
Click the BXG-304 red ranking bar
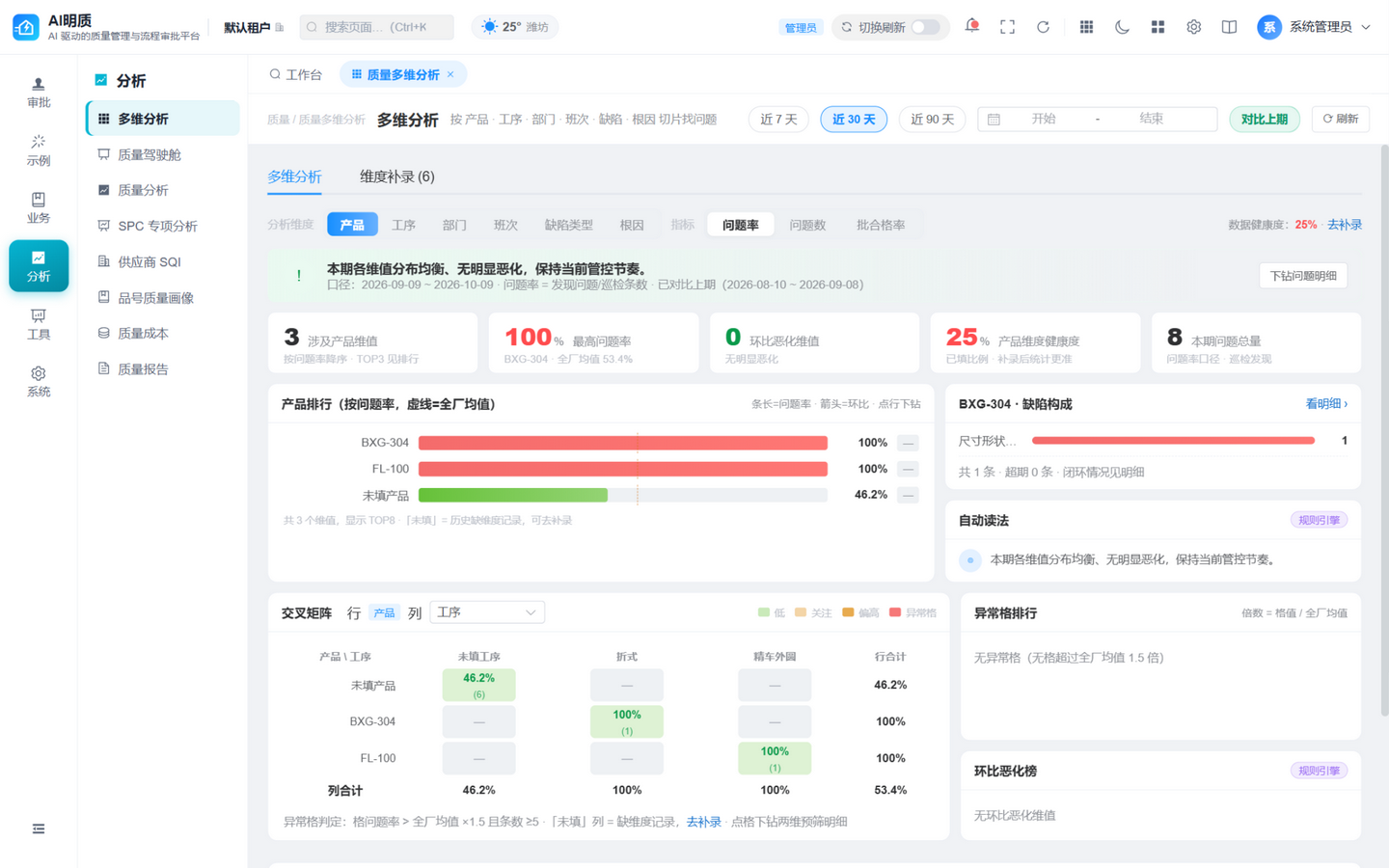623,443
